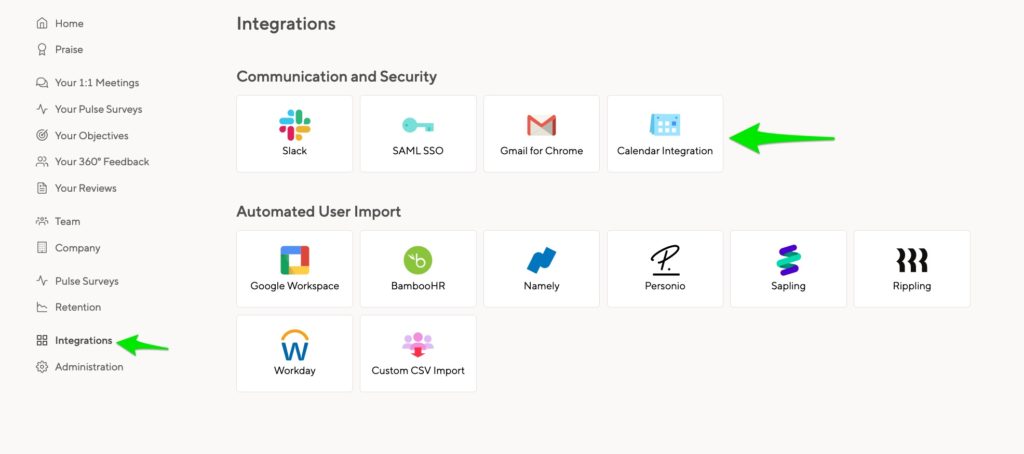Screen dimensions: 1024x454
Task: Click the Custom CSV Import people icon
Action: click(x=418, y=345)
